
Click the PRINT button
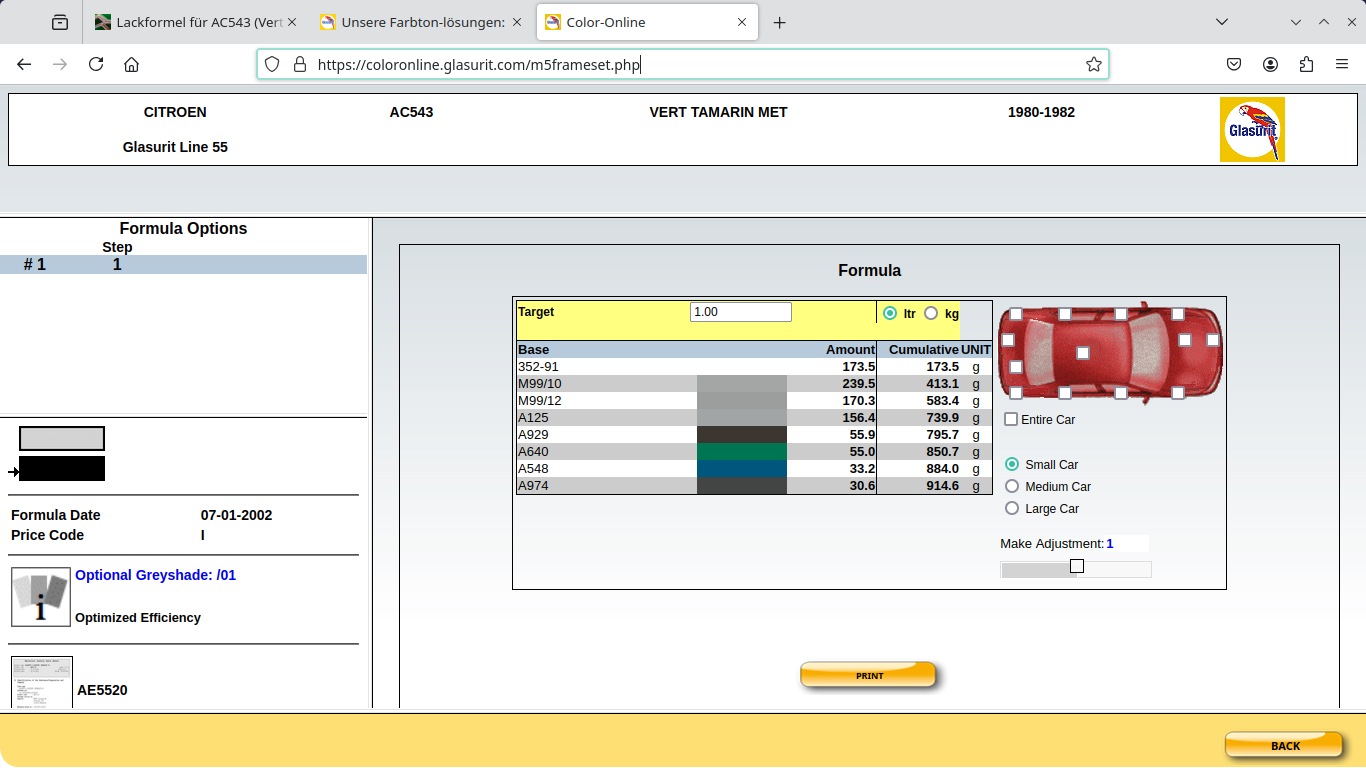pyautogui.click(x=868, y=676)
